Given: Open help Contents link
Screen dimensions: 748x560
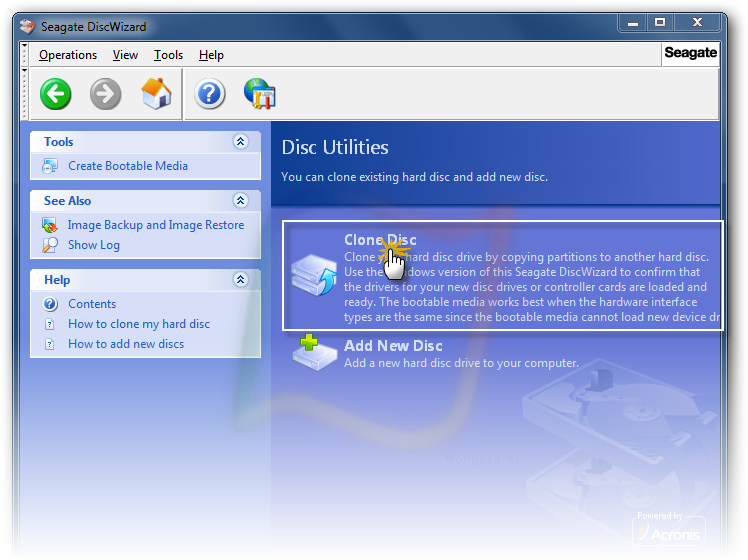Looking at the screenshot, I should tap(92, 304).
